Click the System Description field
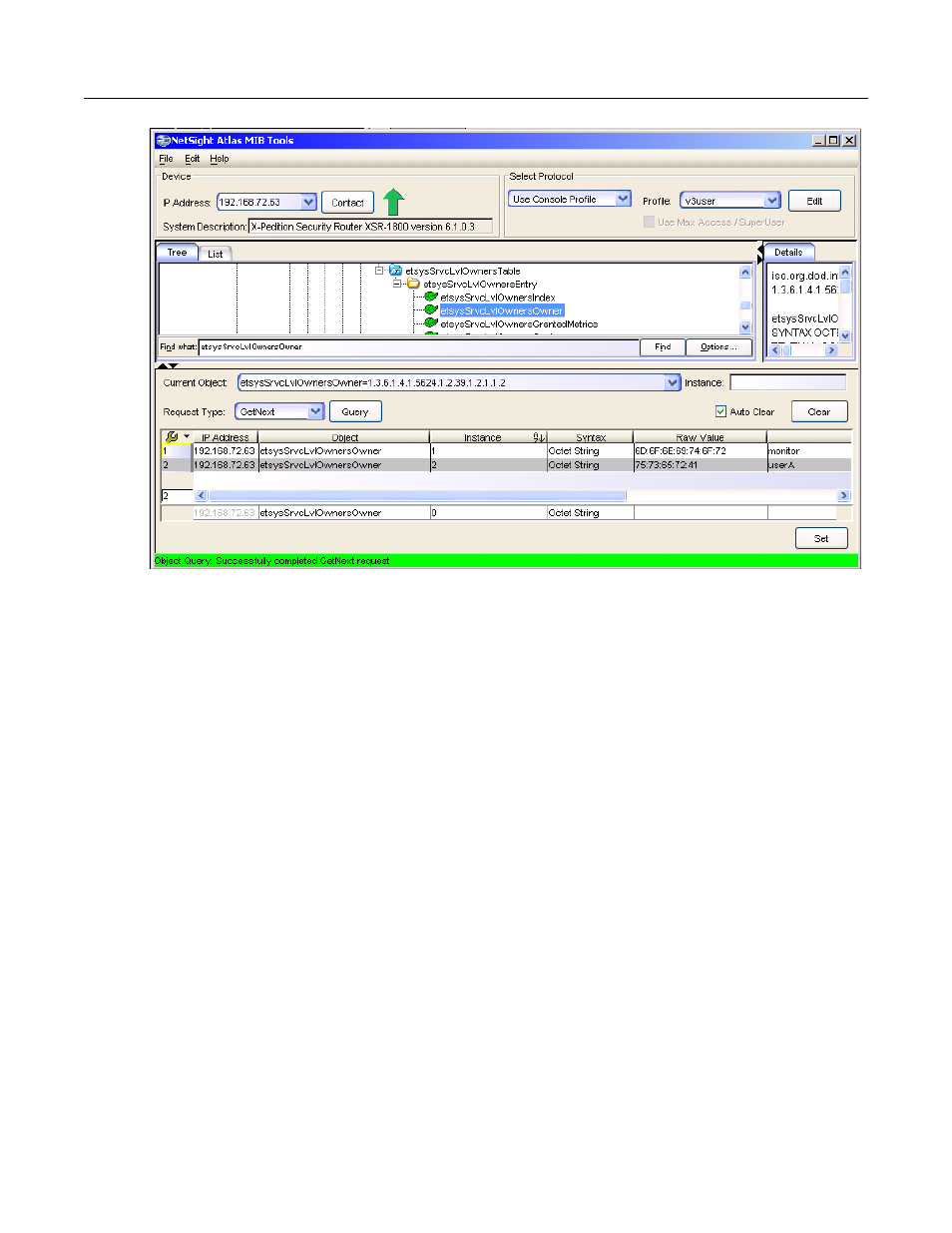 click(370, 227)
